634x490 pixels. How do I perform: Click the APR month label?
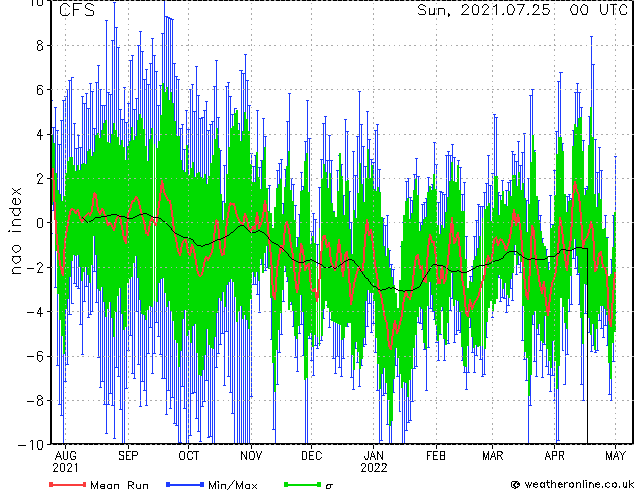click(554, 456)
